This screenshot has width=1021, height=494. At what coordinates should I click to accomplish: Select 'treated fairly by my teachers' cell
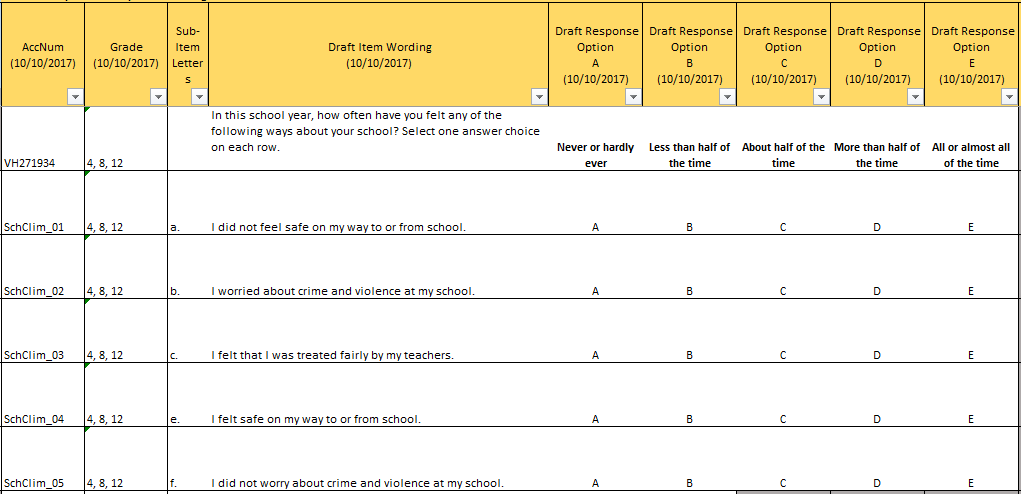point(378,330)
